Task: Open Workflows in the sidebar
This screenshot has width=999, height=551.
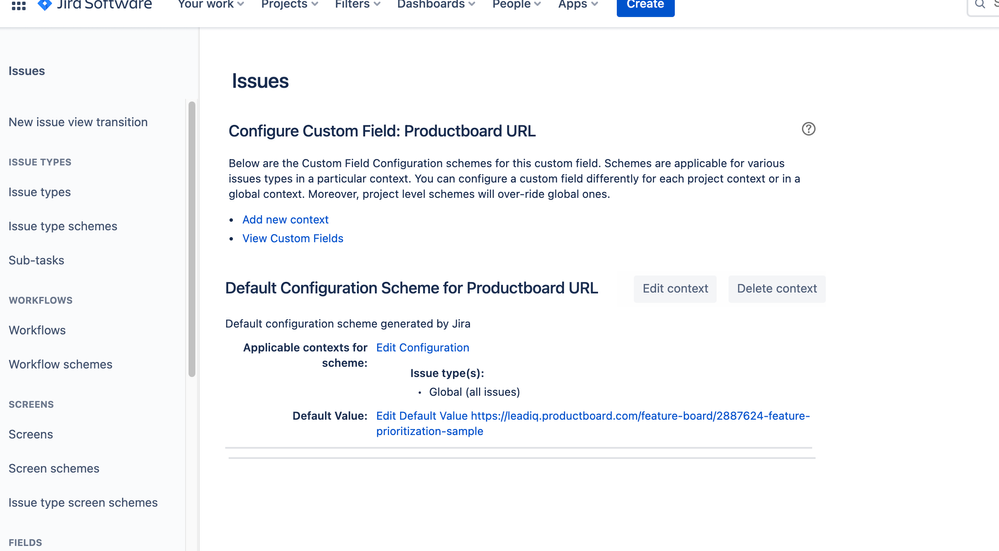Action: 37,331
